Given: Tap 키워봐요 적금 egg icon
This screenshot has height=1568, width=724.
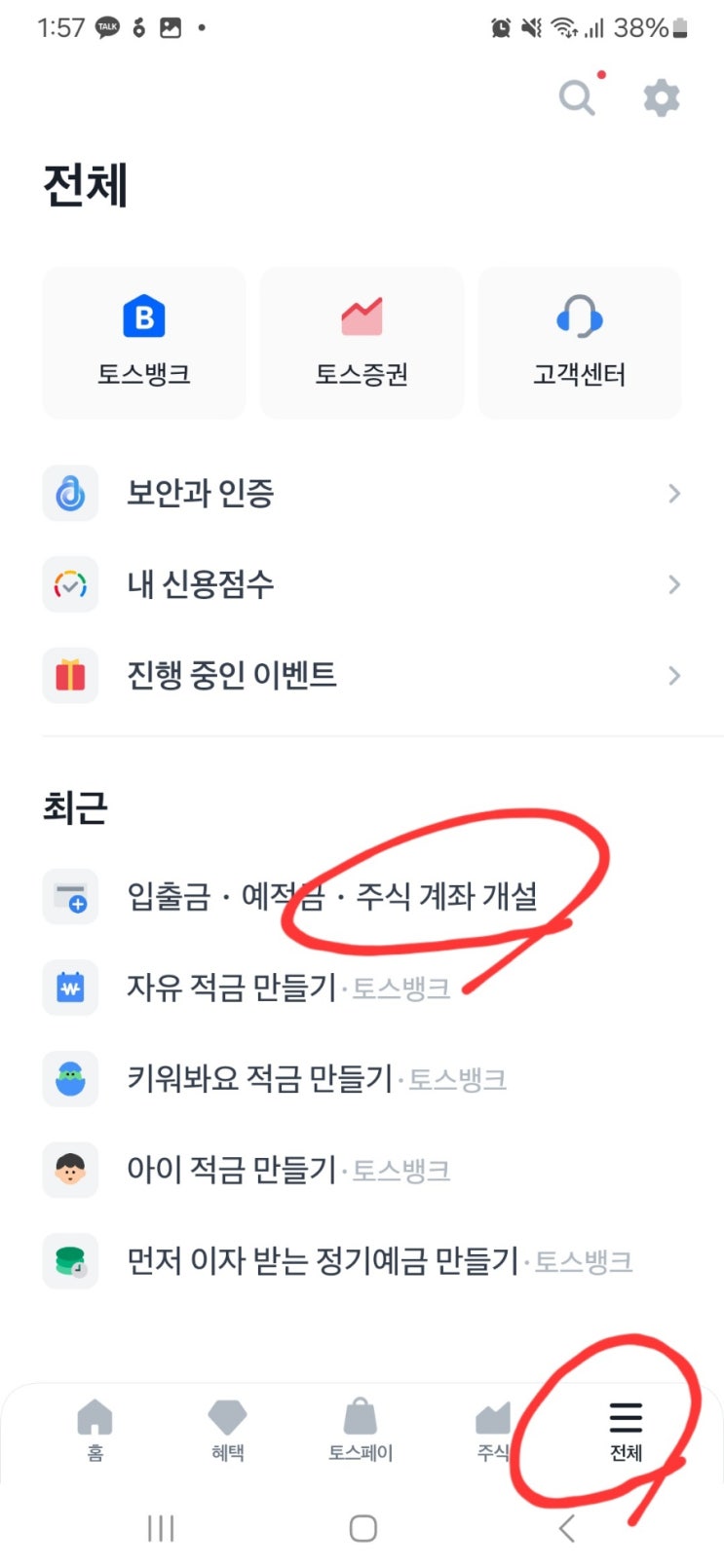Looking at the screenshot, I should (70, 1079).
